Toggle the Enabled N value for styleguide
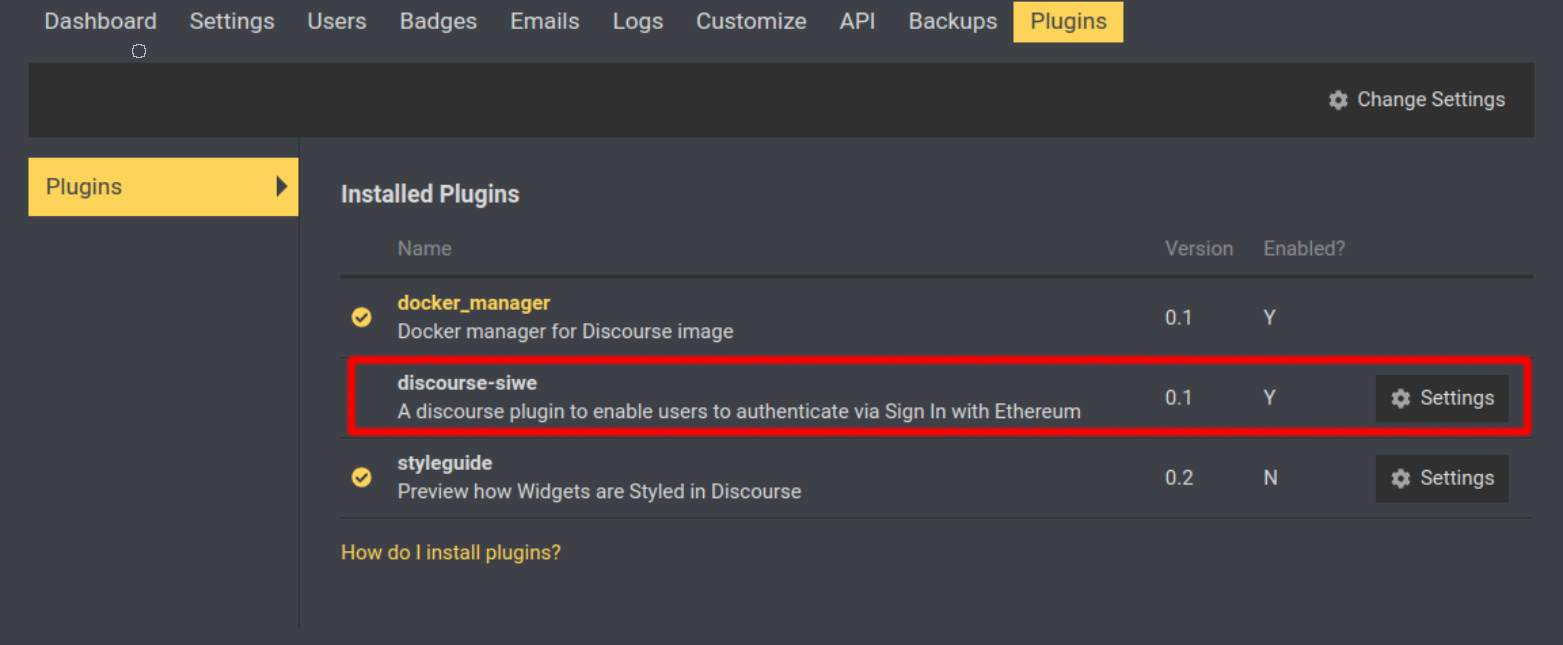This screenshot has width=1563, height=645. (x=1270, y=478)
